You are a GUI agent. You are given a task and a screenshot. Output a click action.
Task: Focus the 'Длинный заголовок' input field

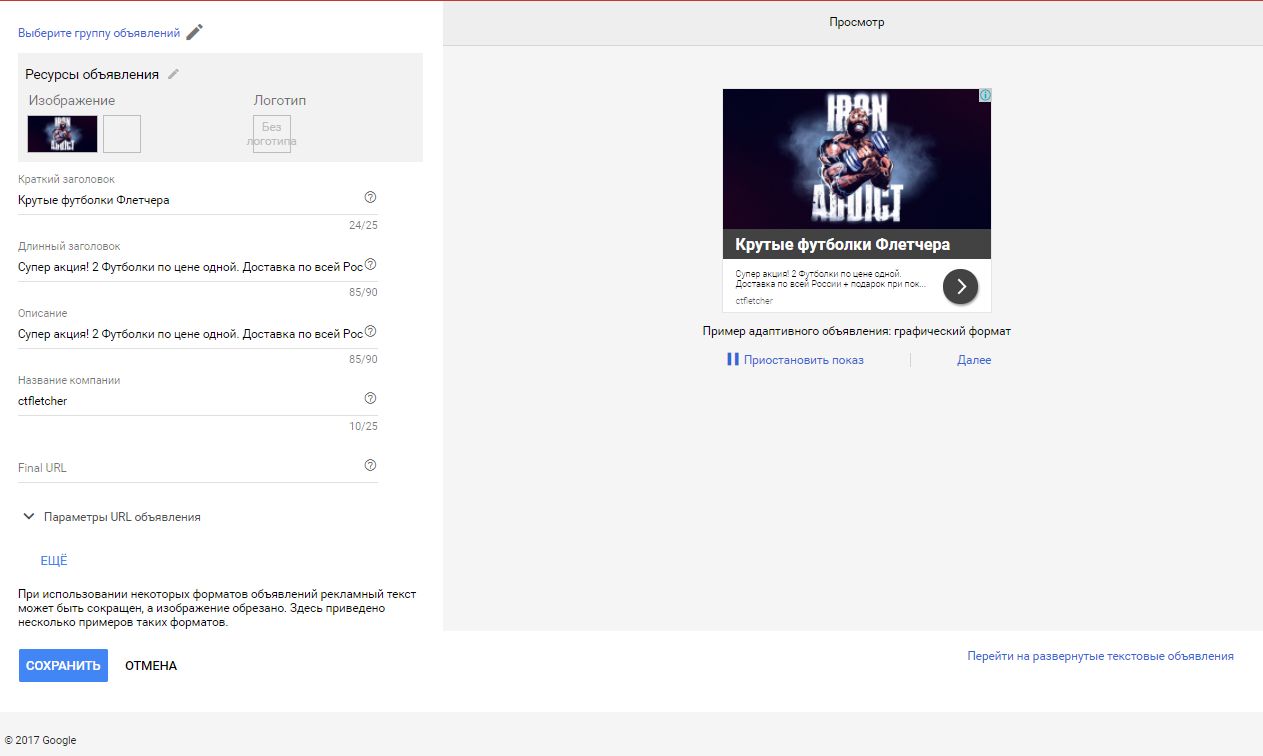point(190,267)
